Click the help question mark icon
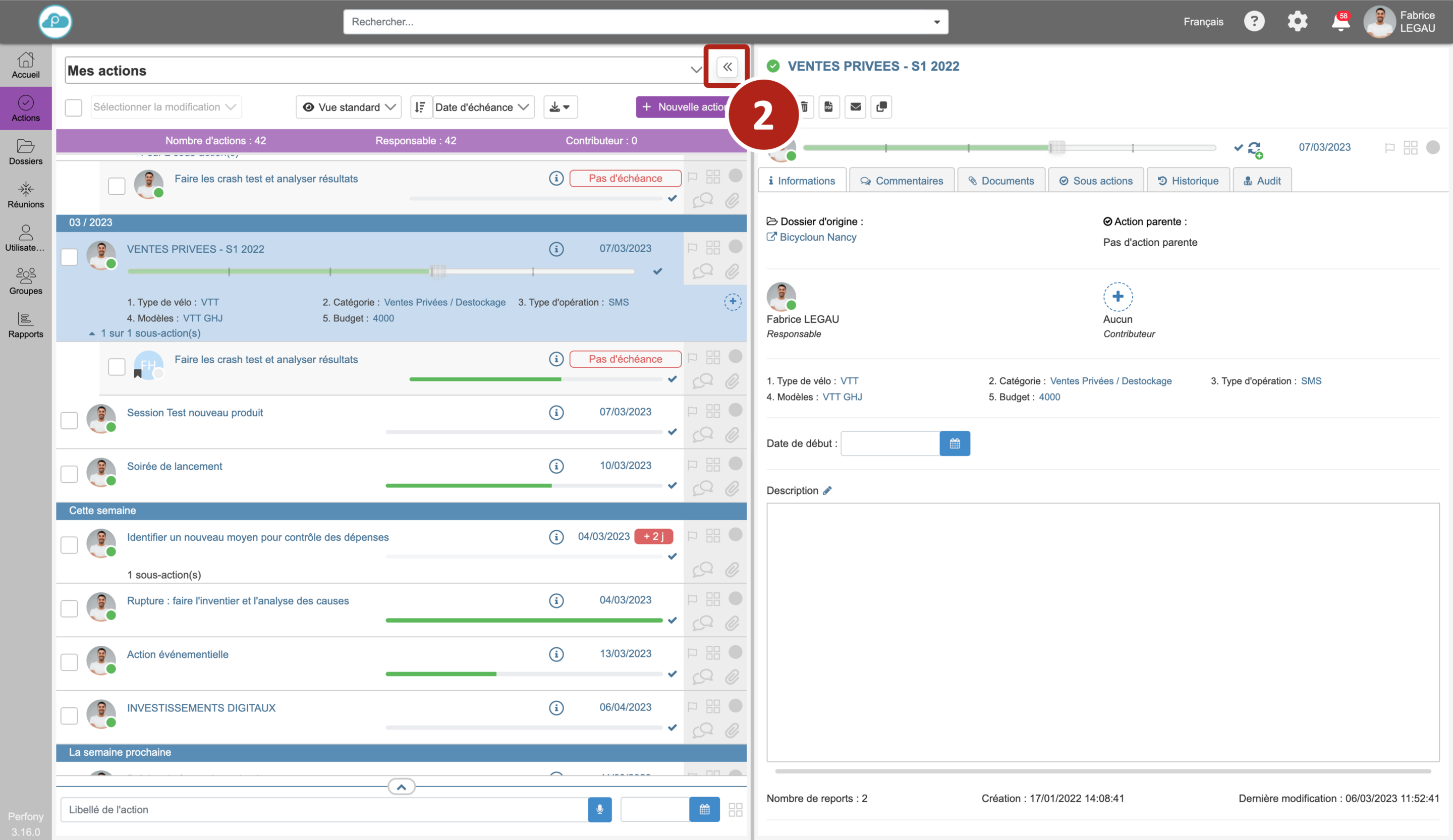The image size is (1453, 840). click(1254, 22)
